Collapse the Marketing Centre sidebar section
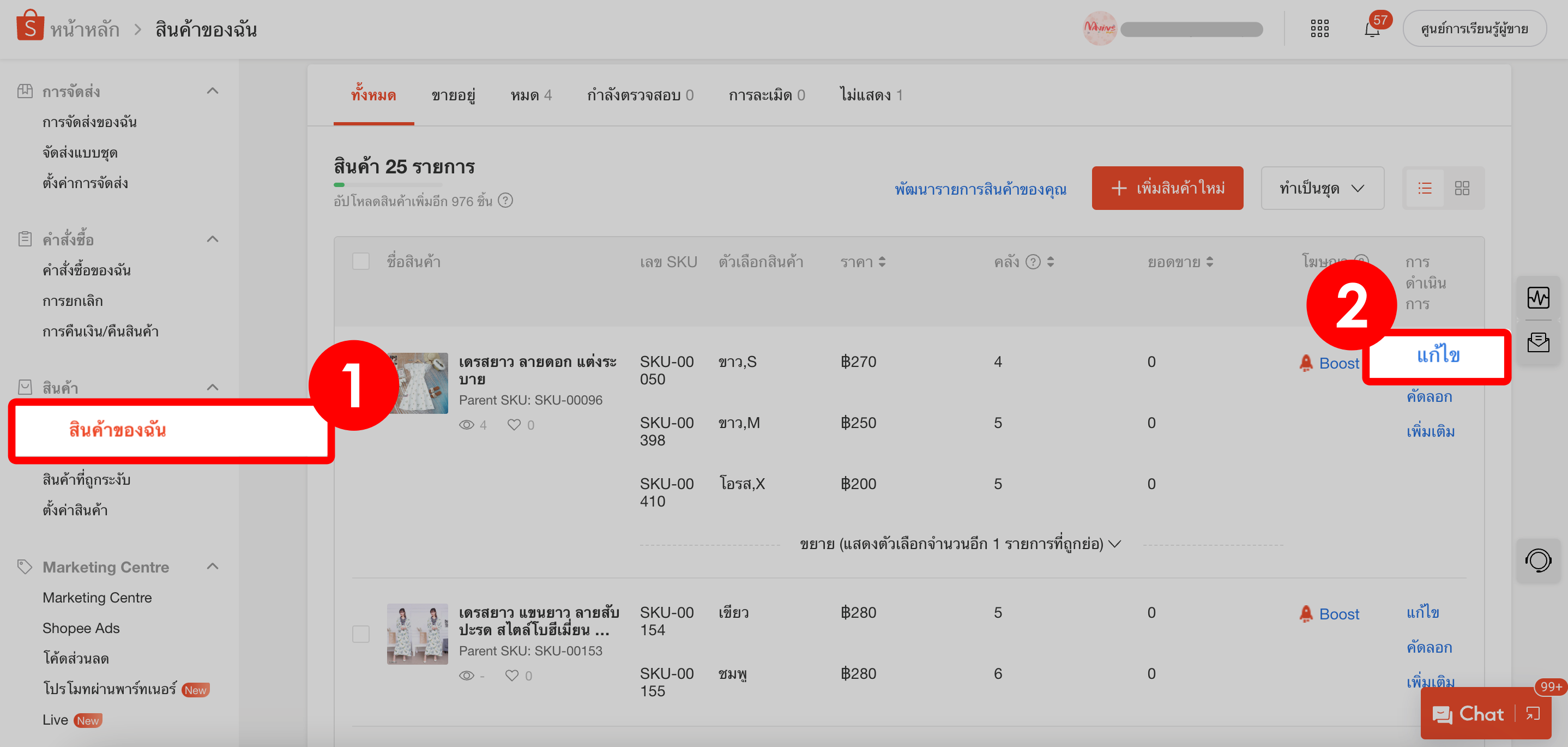1568x747 pixels. [x=213, y=566]
